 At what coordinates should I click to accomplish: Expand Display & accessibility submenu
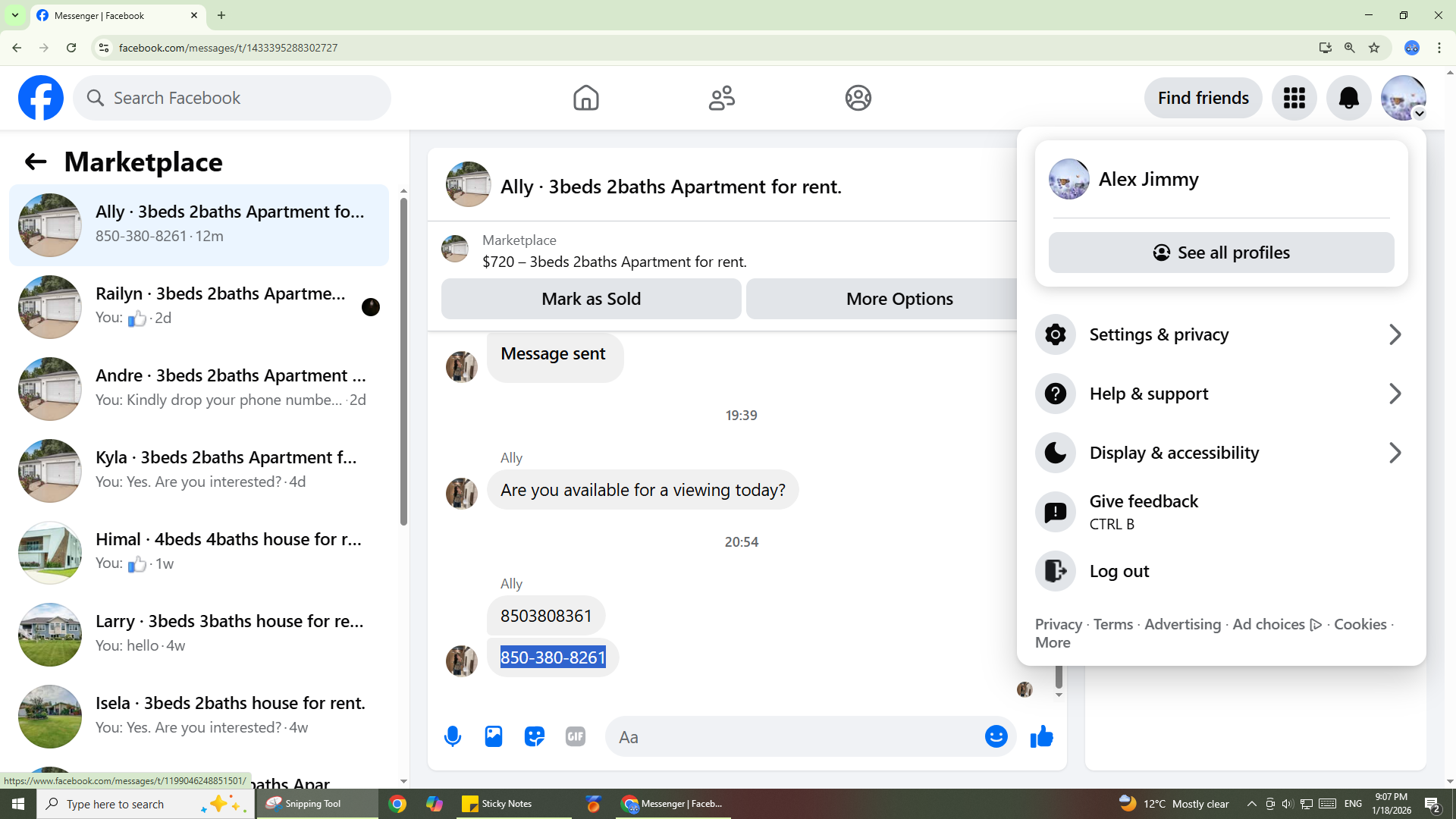click(x=1221, y=453)
